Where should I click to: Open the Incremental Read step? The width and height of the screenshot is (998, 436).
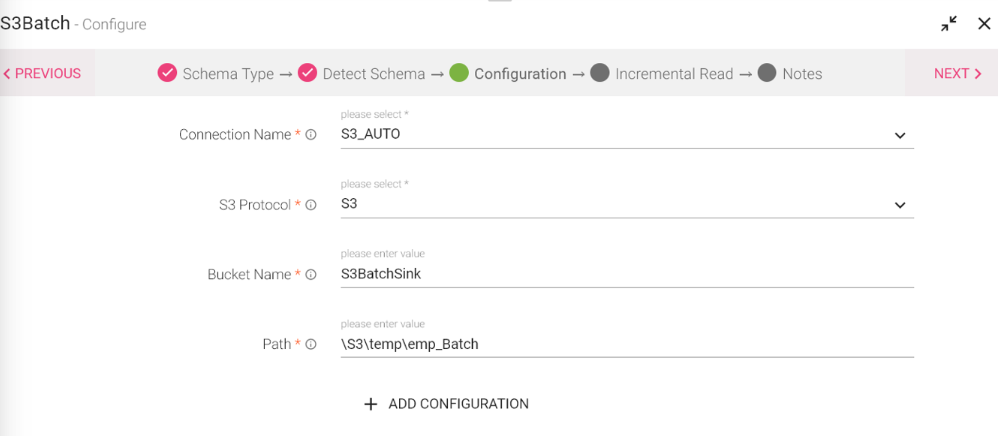pos(674,74)
